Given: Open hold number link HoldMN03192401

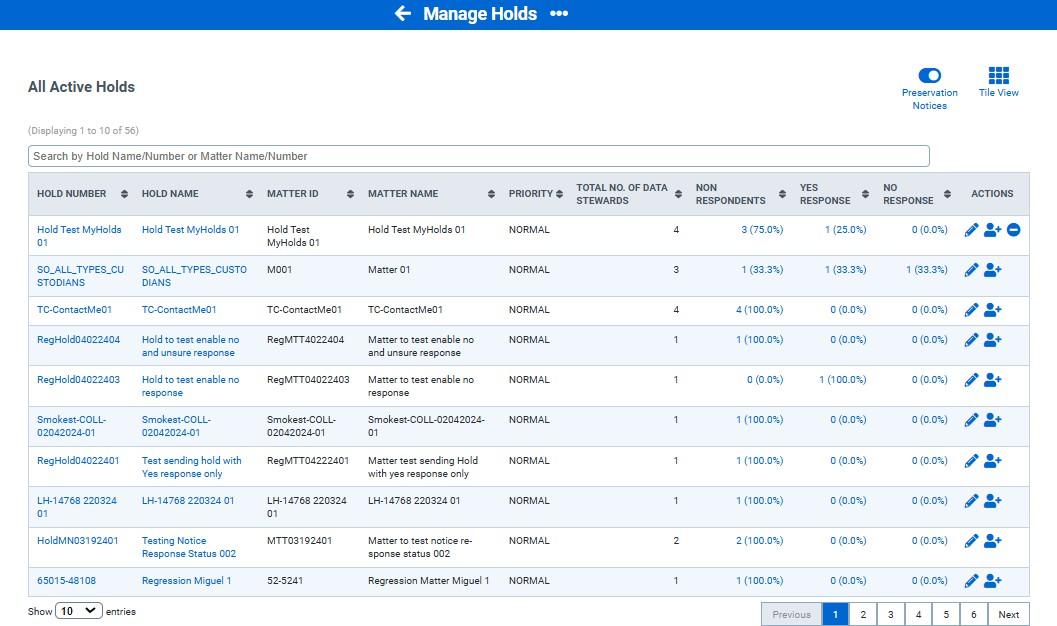Looking at the screenshot, I should pos(78,540).
